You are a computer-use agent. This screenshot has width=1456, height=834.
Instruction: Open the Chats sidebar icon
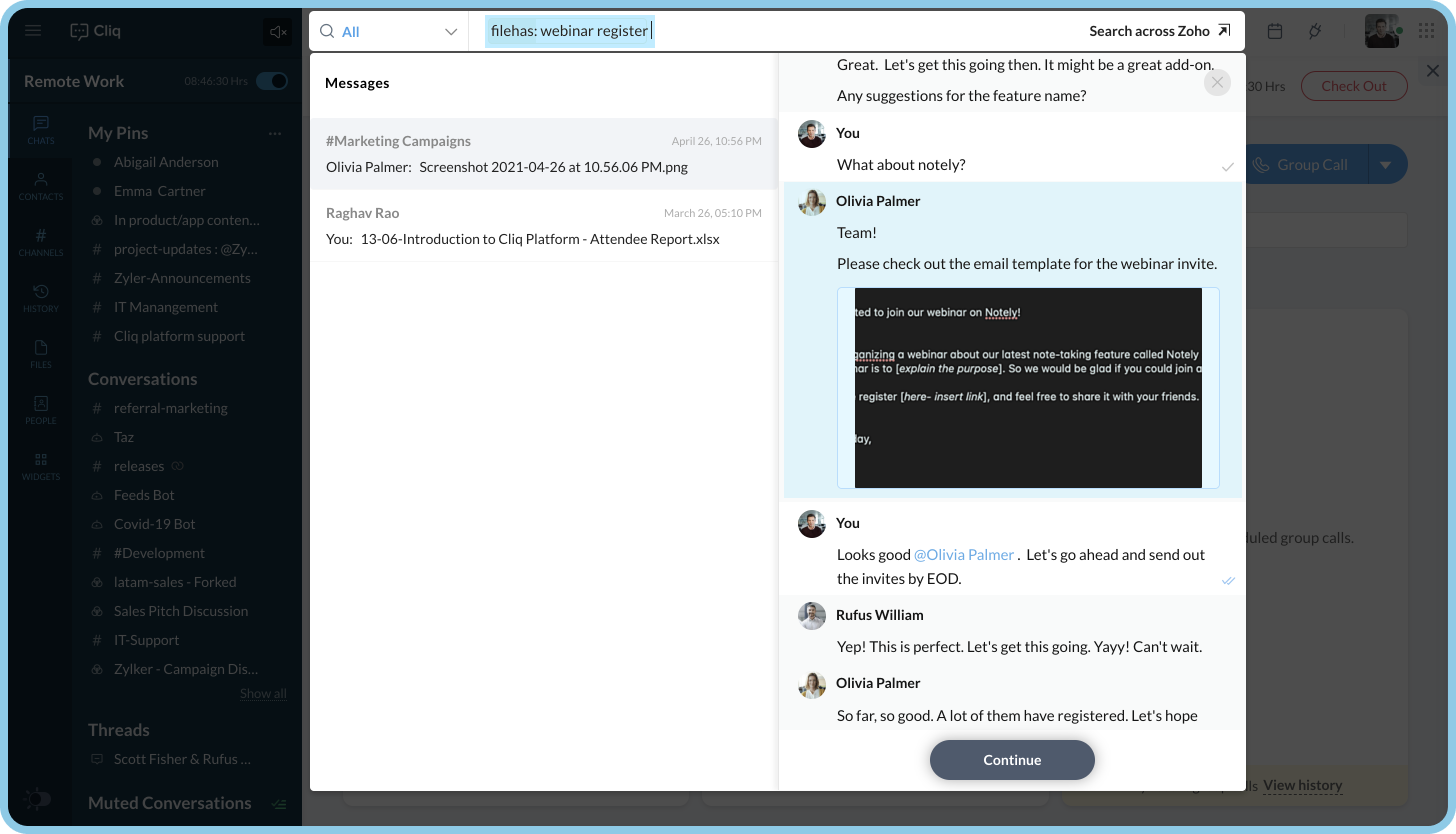(41, 130)
